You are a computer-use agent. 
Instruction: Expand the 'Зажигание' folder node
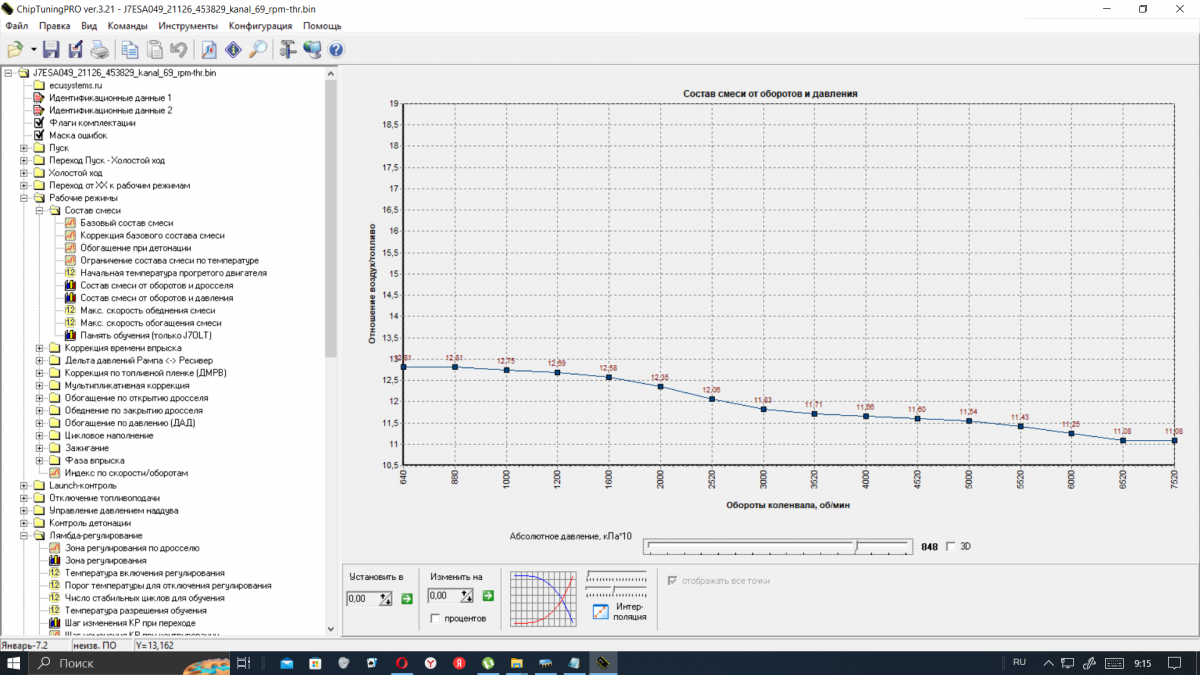(40, 448)
